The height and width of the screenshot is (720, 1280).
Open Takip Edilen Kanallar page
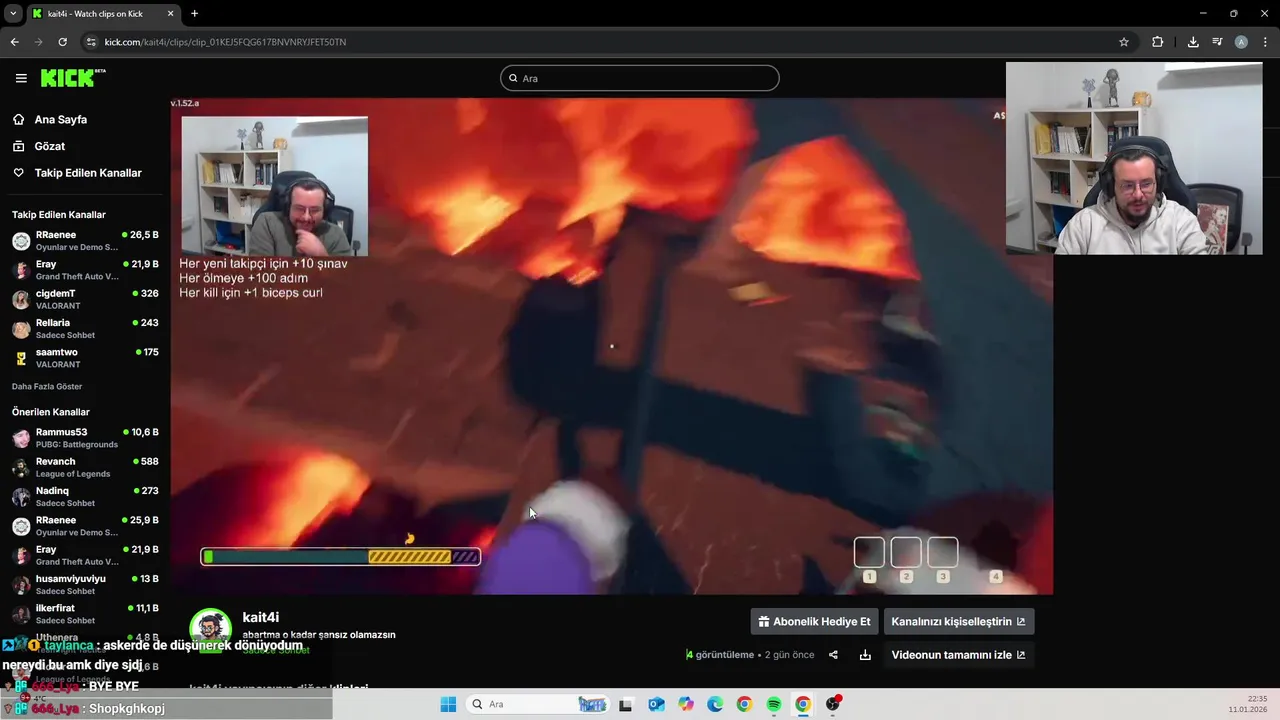88,173
